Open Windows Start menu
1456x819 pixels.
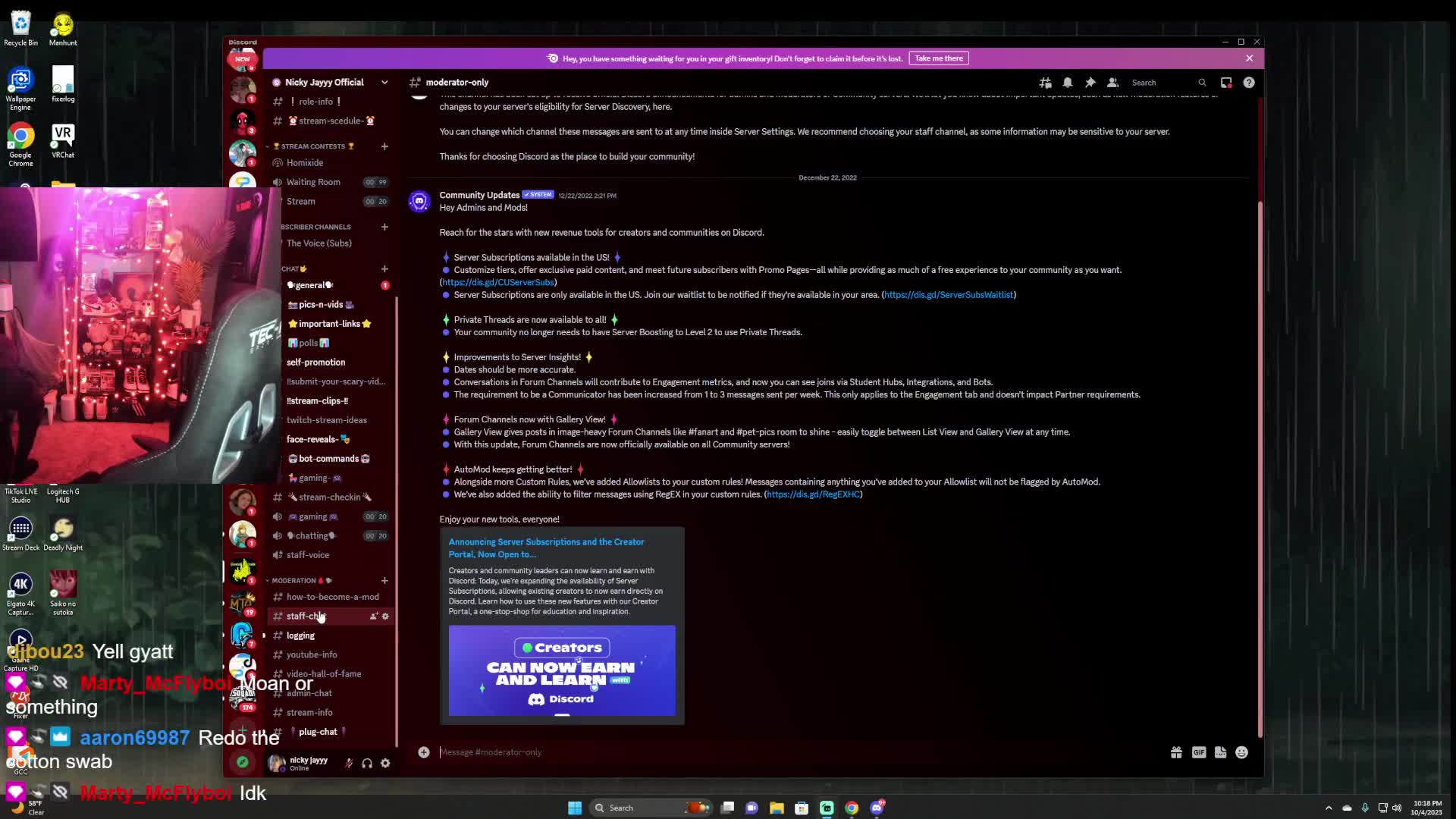pyautogui.click(x=575, y=808)
